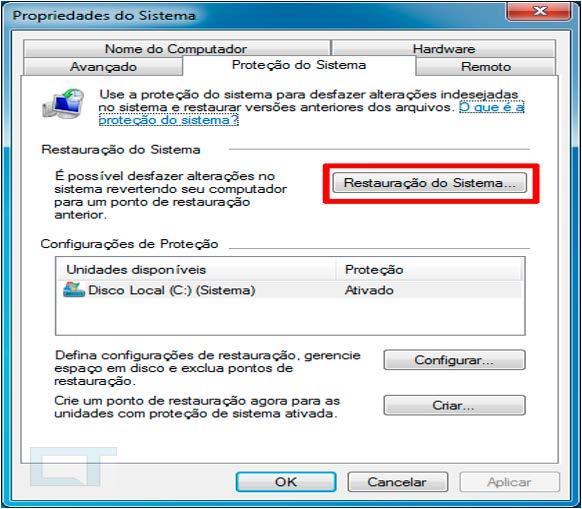Select the Proteção do Sistema tab
The image size is (582, 509).
coord(299,65)
